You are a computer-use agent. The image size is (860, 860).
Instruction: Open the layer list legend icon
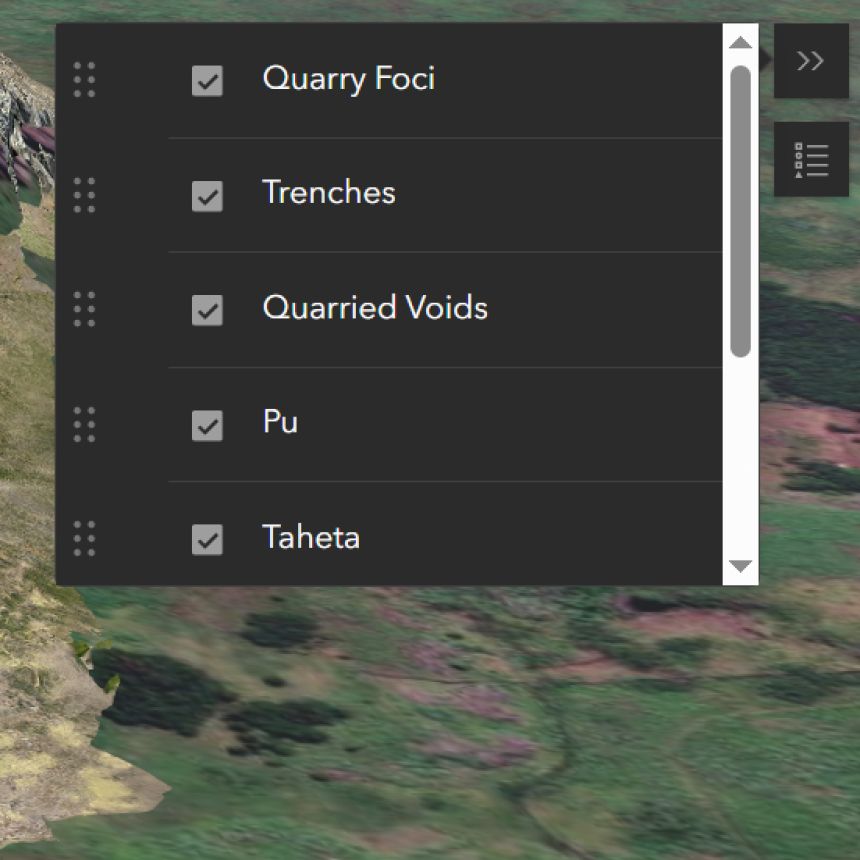tap(810, 160)
